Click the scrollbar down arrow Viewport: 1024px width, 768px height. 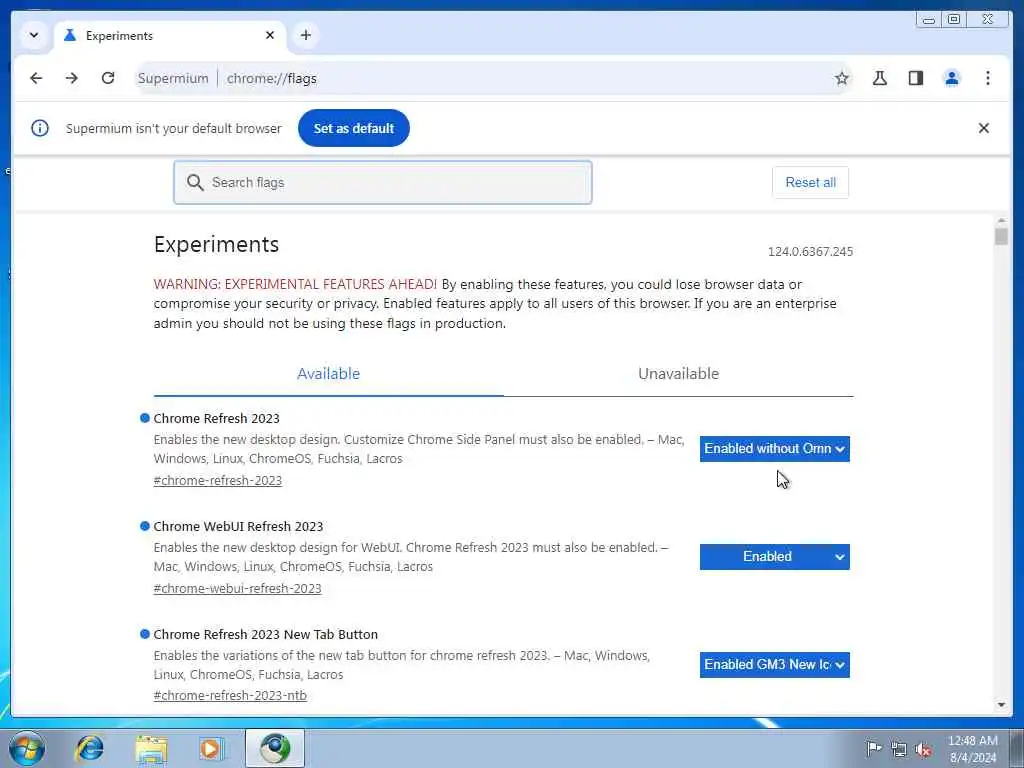[x=1001, y=705]
